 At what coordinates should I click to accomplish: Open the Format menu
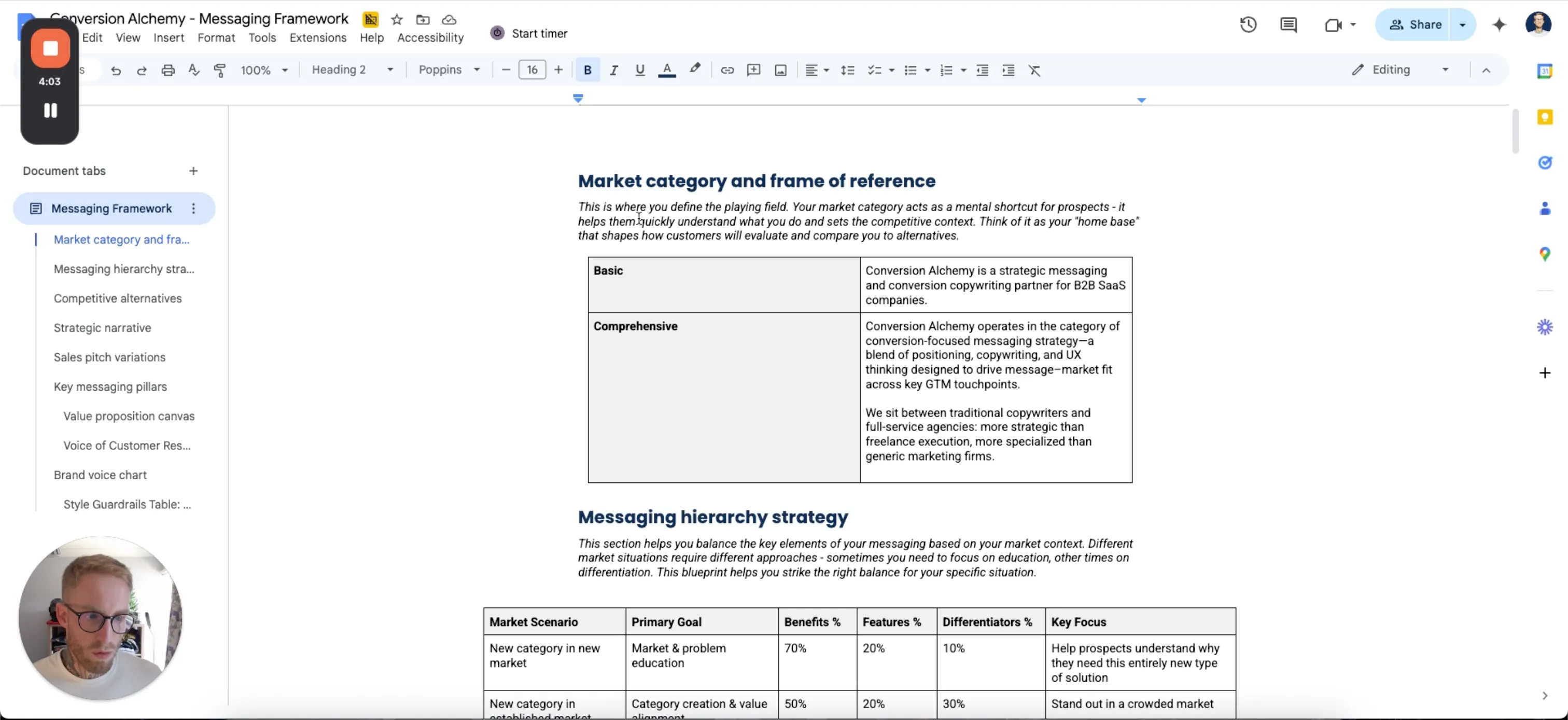click(x=216, y=37)
